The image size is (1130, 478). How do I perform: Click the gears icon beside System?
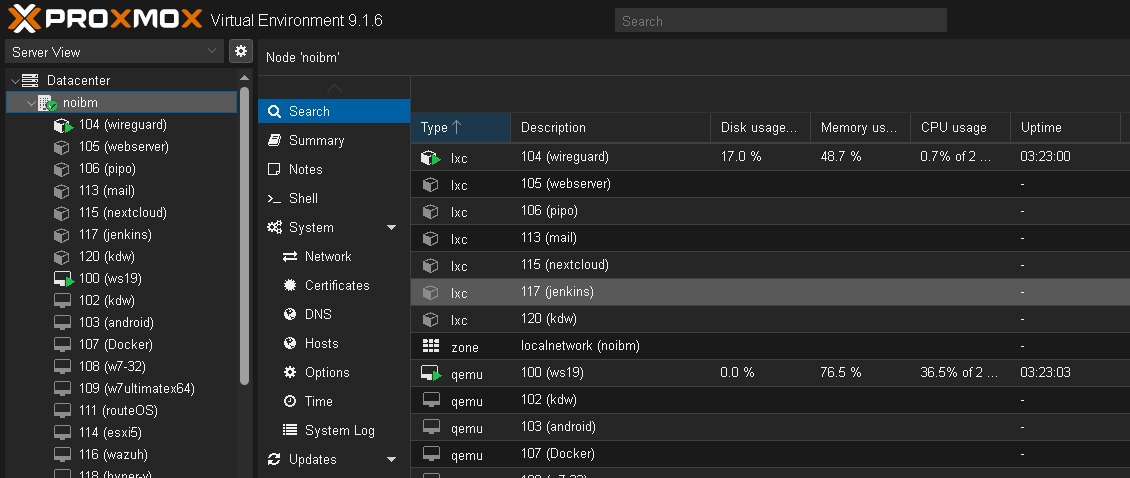tap(275, 227)
